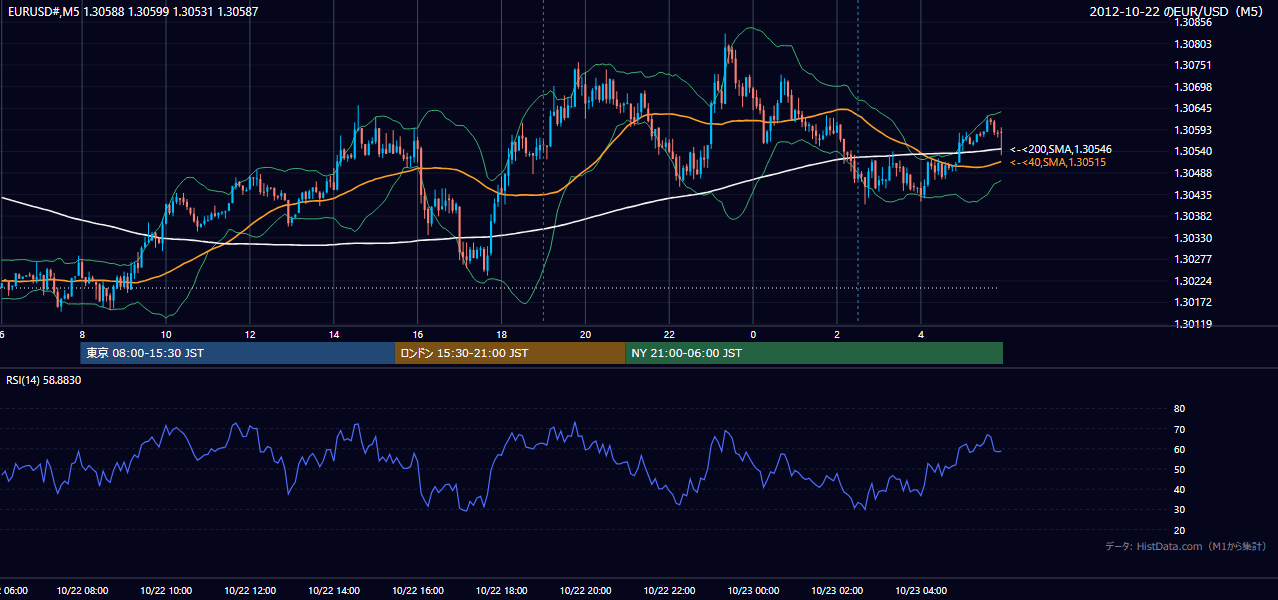
Task: Click RSI scale value 30
Action: [1179, 510]
